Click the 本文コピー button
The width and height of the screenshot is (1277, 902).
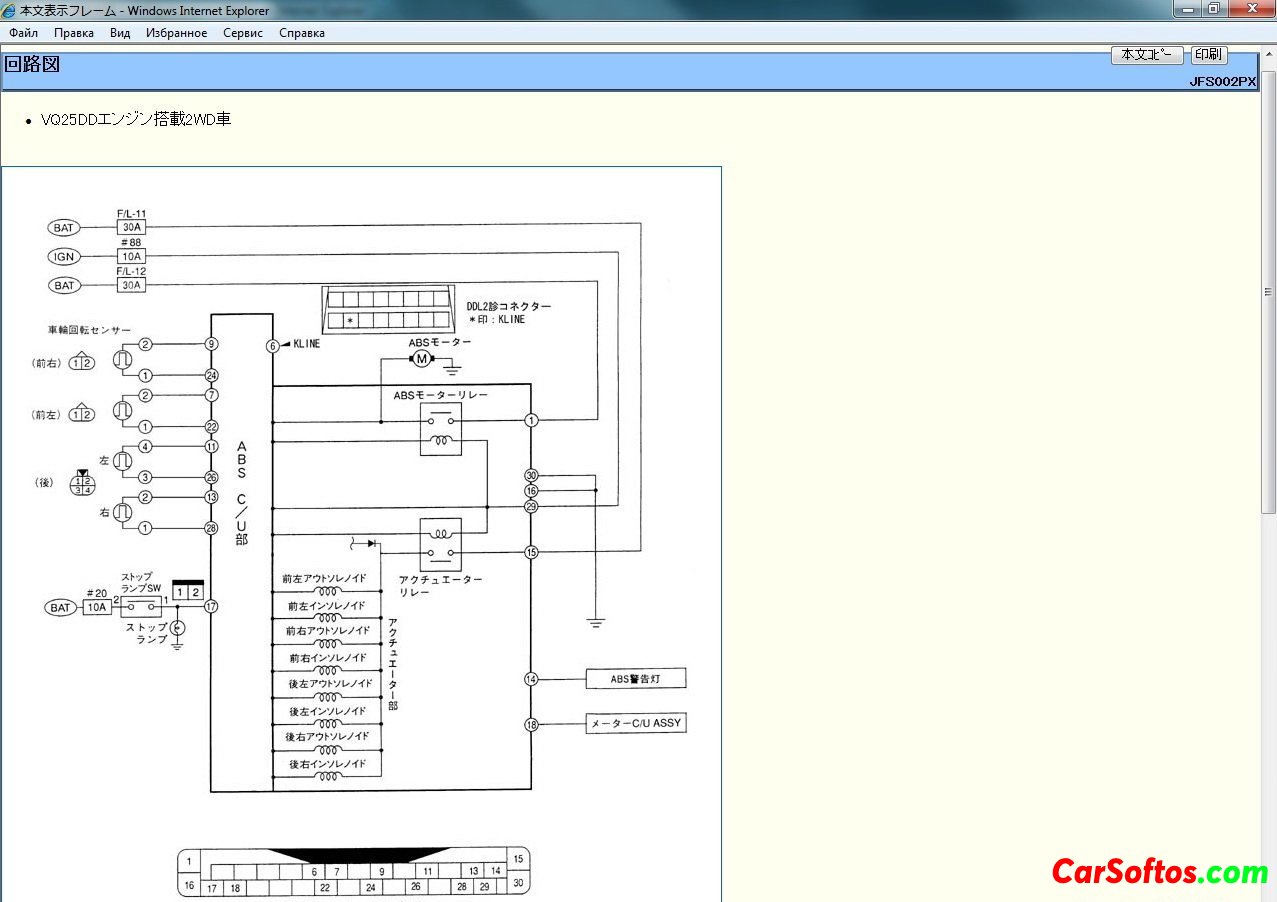pyautogui.click(x=1147, y=56)
